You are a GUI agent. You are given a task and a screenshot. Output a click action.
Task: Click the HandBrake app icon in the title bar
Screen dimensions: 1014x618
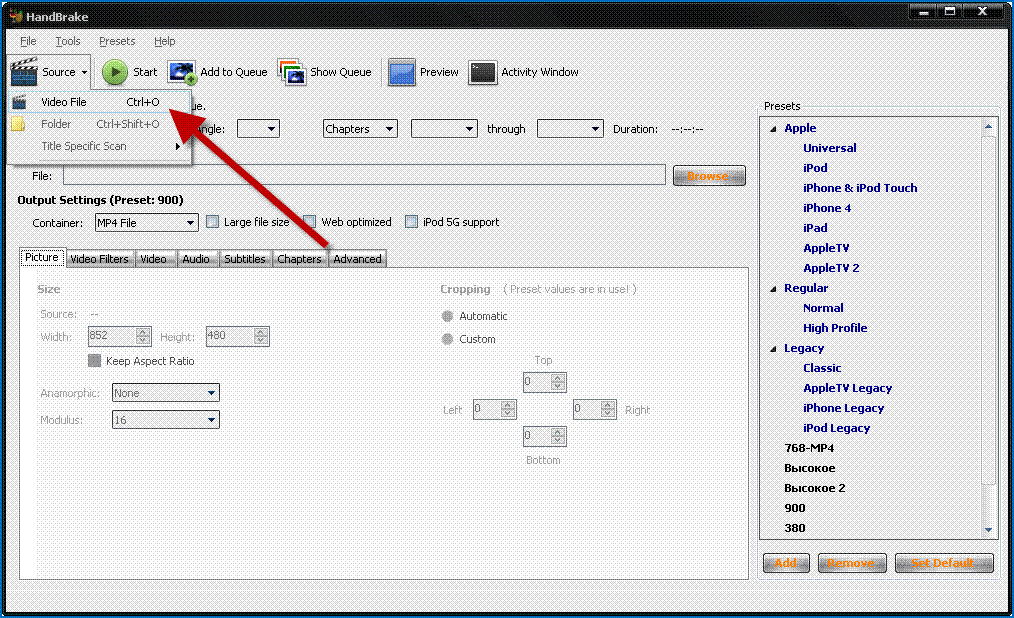[x=16, y=16]
